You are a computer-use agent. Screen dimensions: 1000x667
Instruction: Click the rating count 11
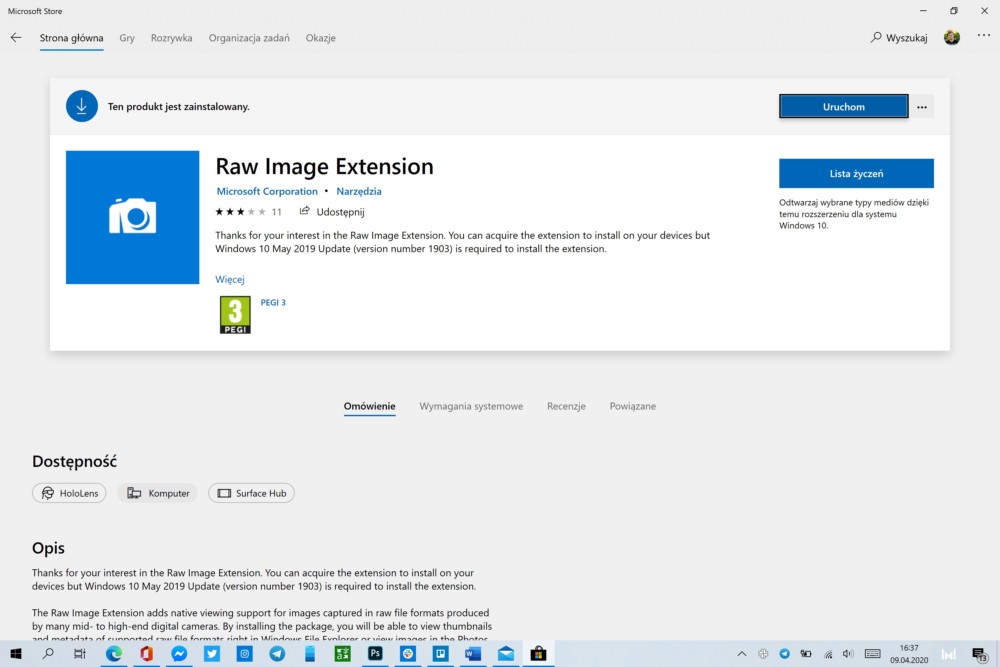point(276,212)
